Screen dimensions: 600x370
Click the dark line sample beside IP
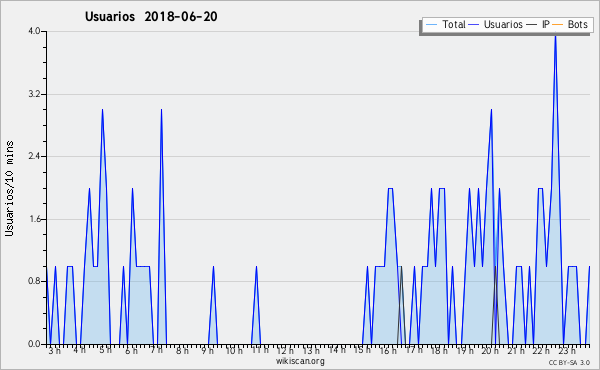532,25
